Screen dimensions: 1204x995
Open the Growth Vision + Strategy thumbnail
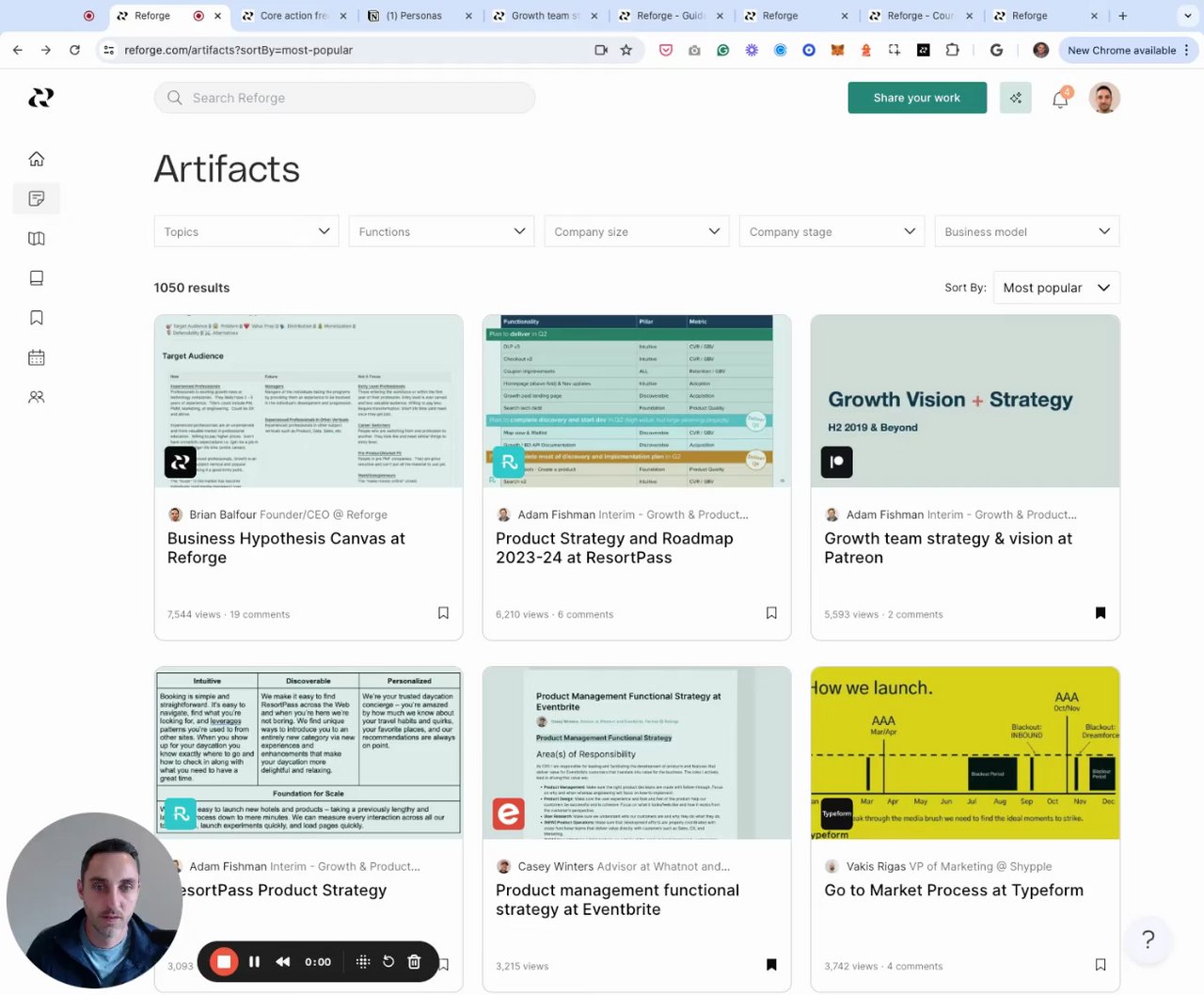point(965,402)
